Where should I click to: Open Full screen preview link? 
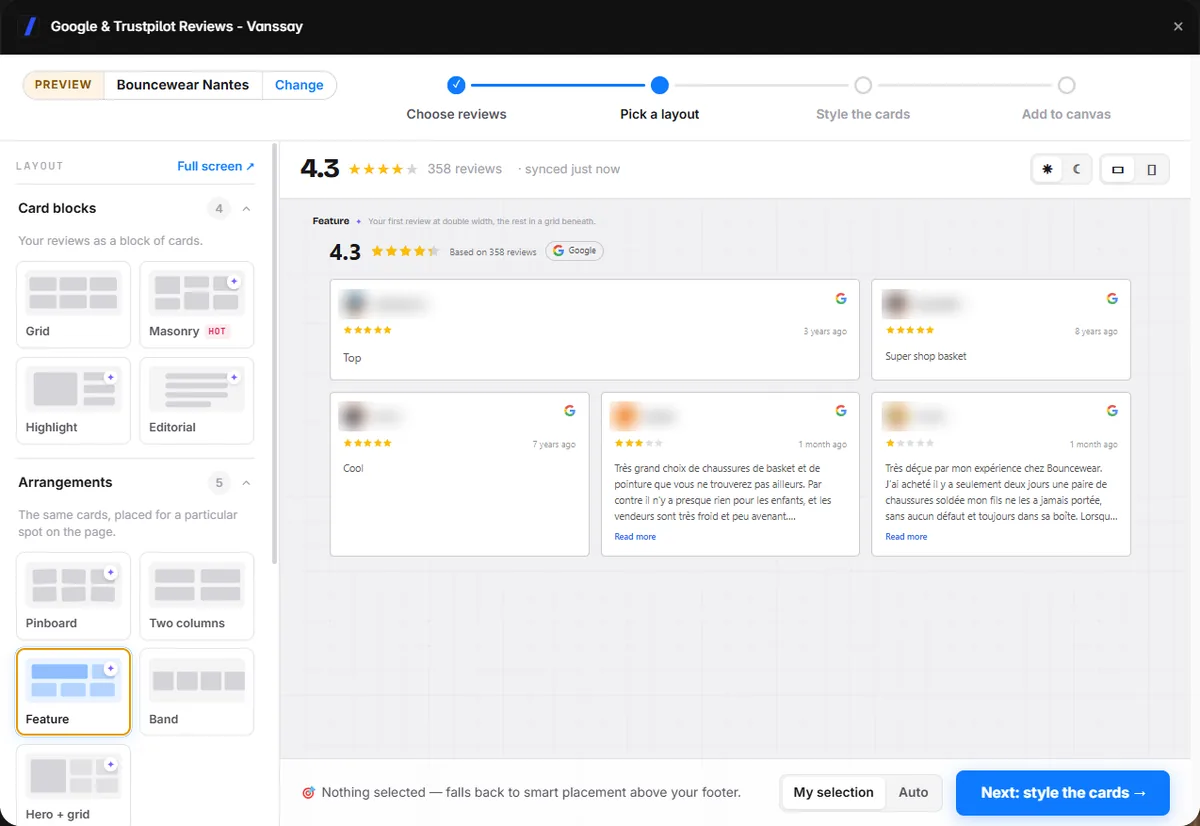(x=216, y=166)
